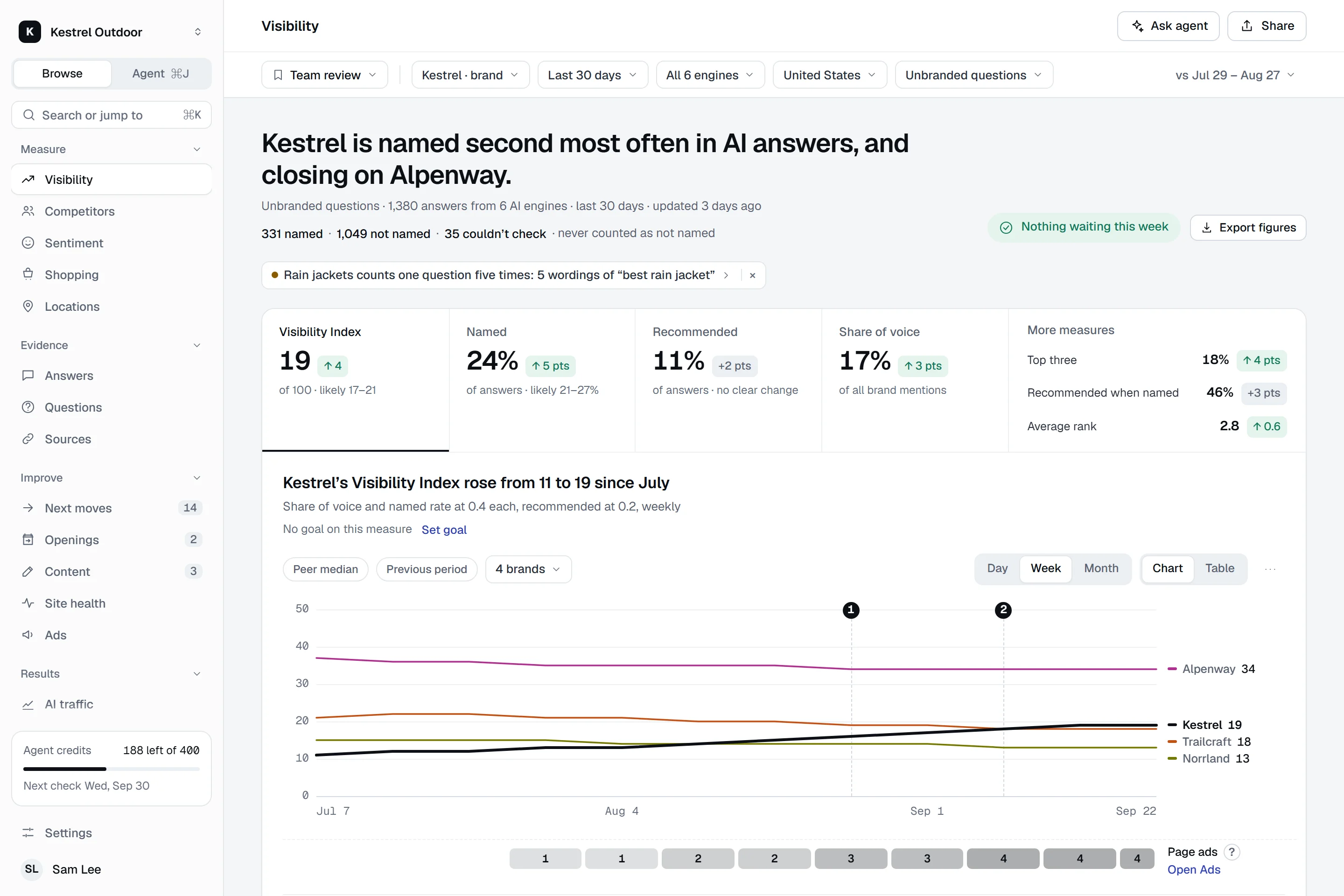1344x896 pixels.
Task: Go to Sentiment page
Action: coord(112,243)
